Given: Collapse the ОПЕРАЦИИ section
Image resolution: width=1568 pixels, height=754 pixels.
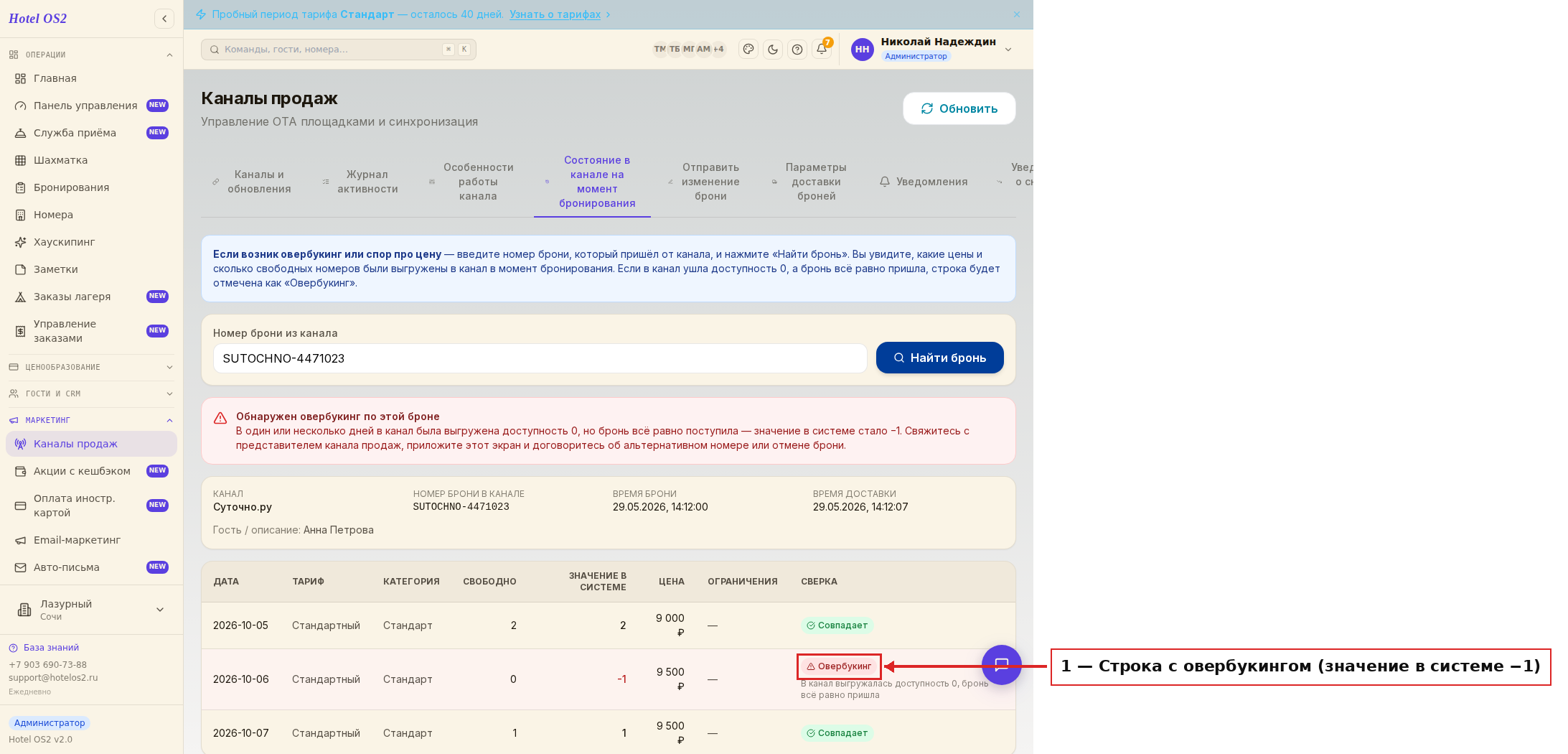Looking at the screenshot, I should pyautogui.click(x=91, y=55).
